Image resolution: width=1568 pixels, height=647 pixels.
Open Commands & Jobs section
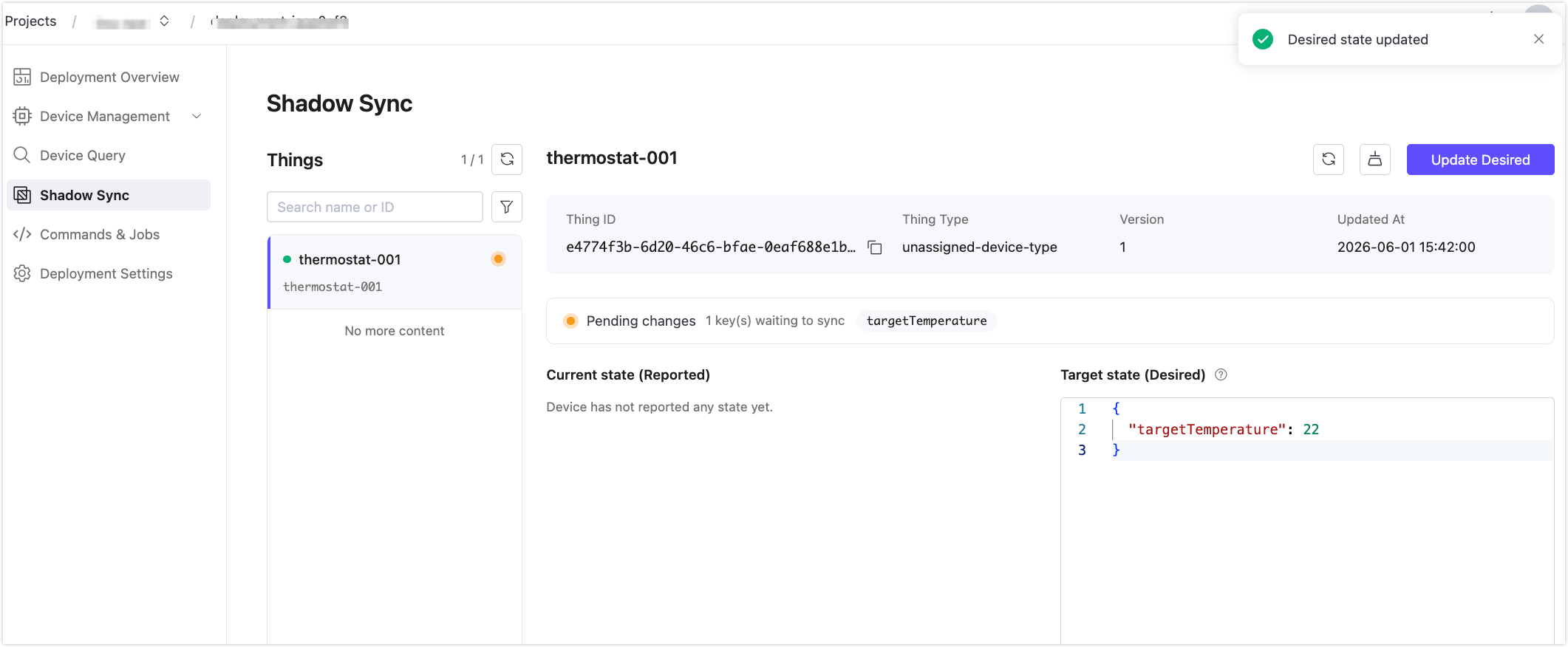pos(109,234)
